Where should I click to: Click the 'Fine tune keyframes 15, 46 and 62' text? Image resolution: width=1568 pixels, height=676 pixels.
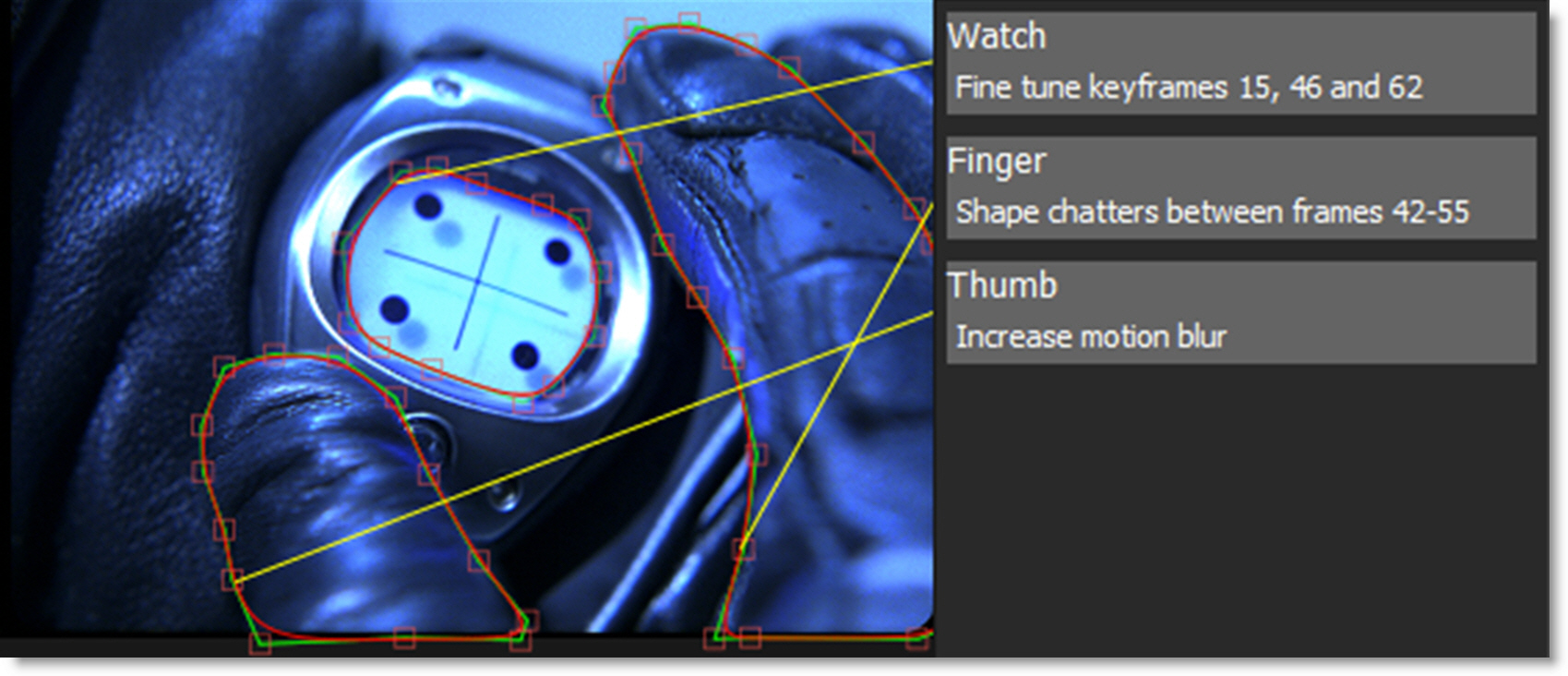point(1189,88)
